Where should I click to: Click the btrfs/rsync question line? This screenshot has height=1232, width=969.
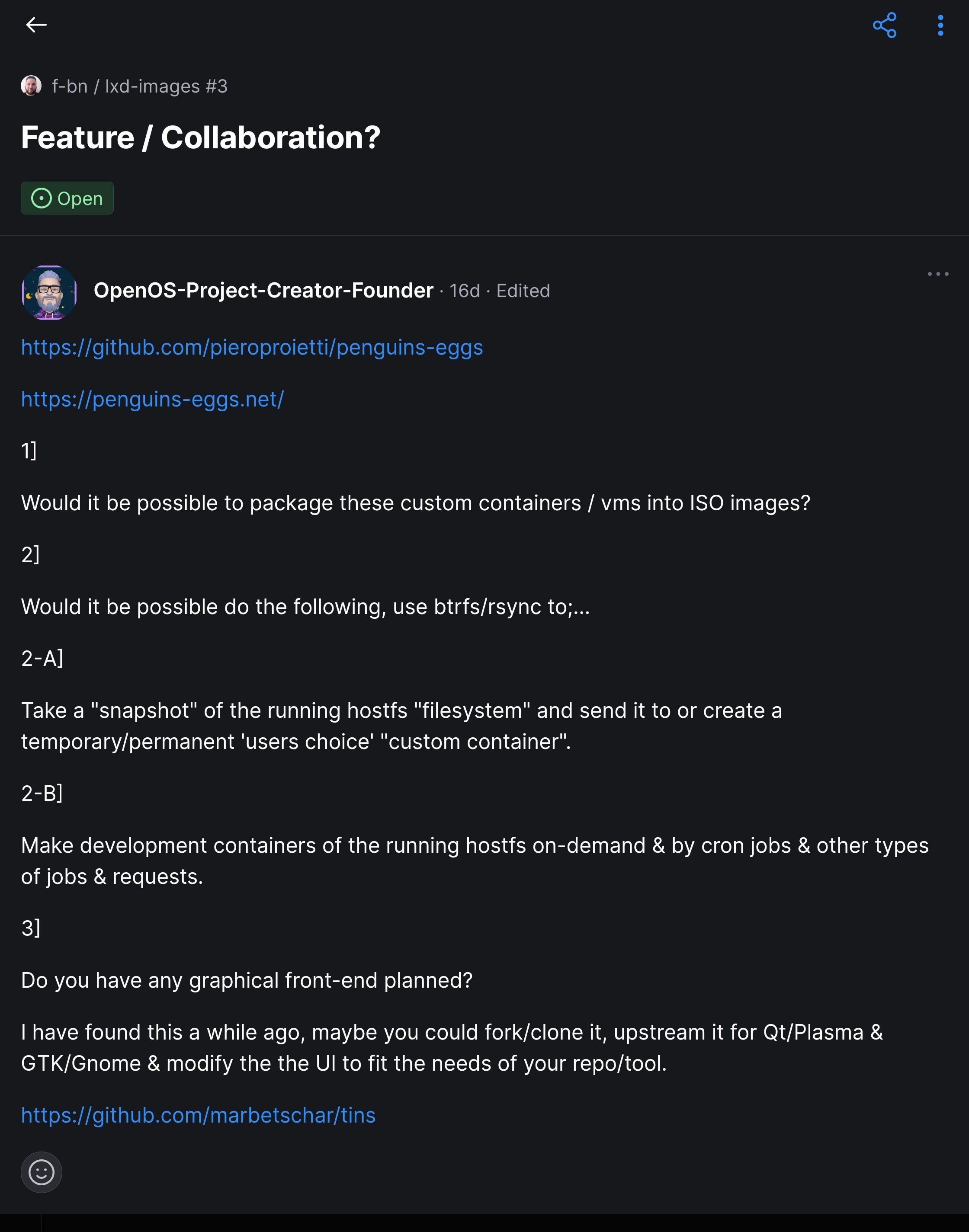[x=305, y=607]
